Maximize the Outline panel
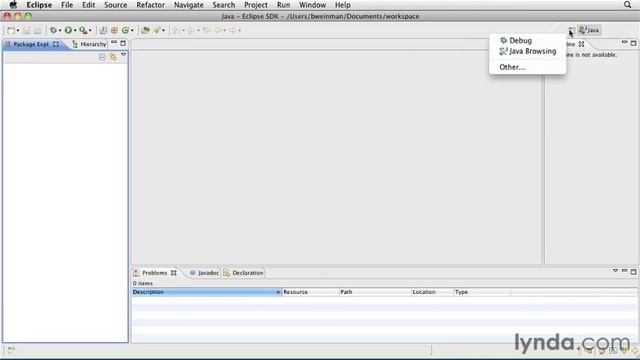 [x=633, y=43]
